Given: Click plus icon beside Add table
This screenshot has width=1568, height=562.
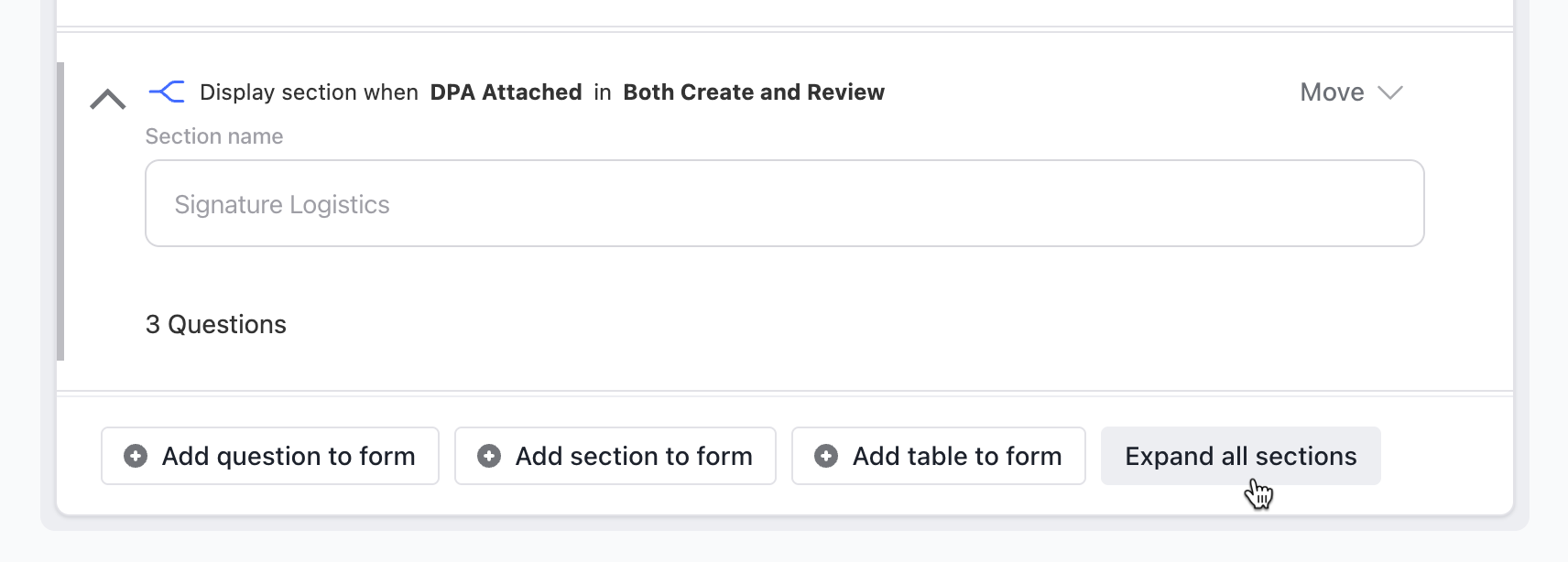Looking at the screenshot, I should [826, 456].
